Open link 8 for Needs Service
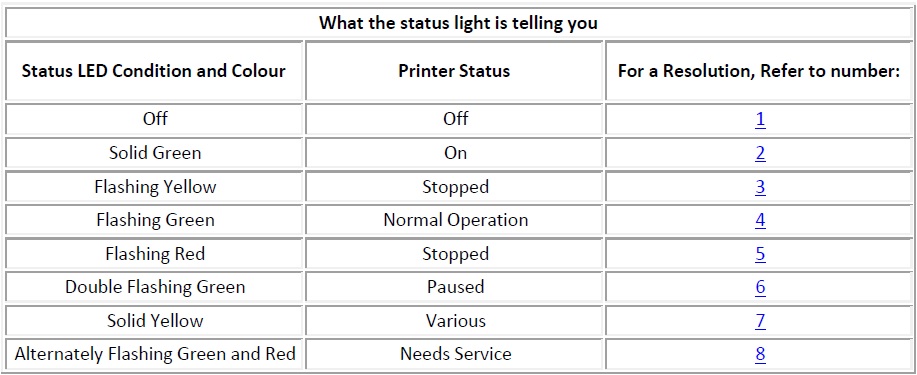The width and height of the screenshot is (917, 375). pyautogui.click(x=760, y=355)
